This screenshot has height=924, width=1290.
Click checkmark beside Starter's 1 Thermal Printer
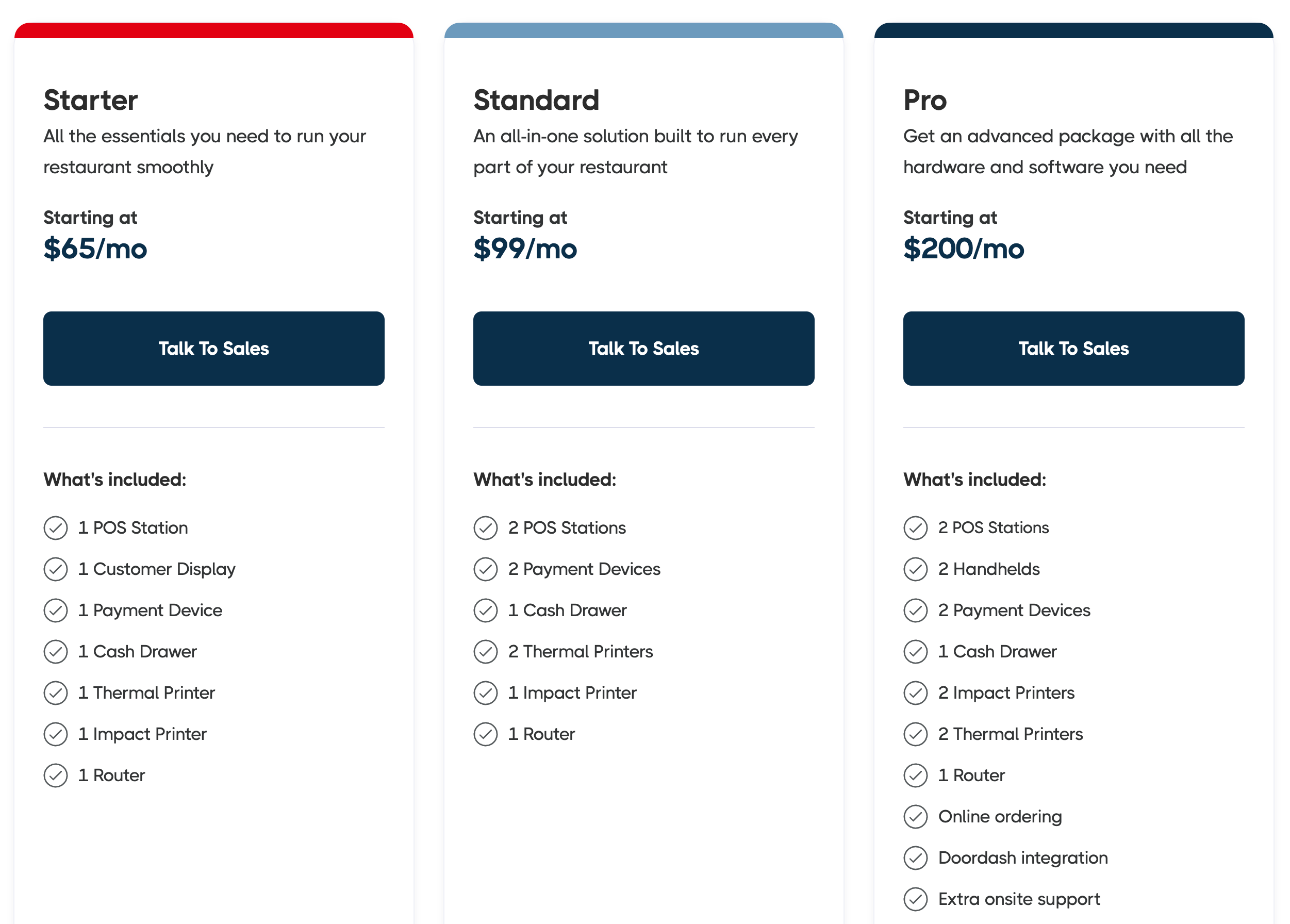pos(56,692)
